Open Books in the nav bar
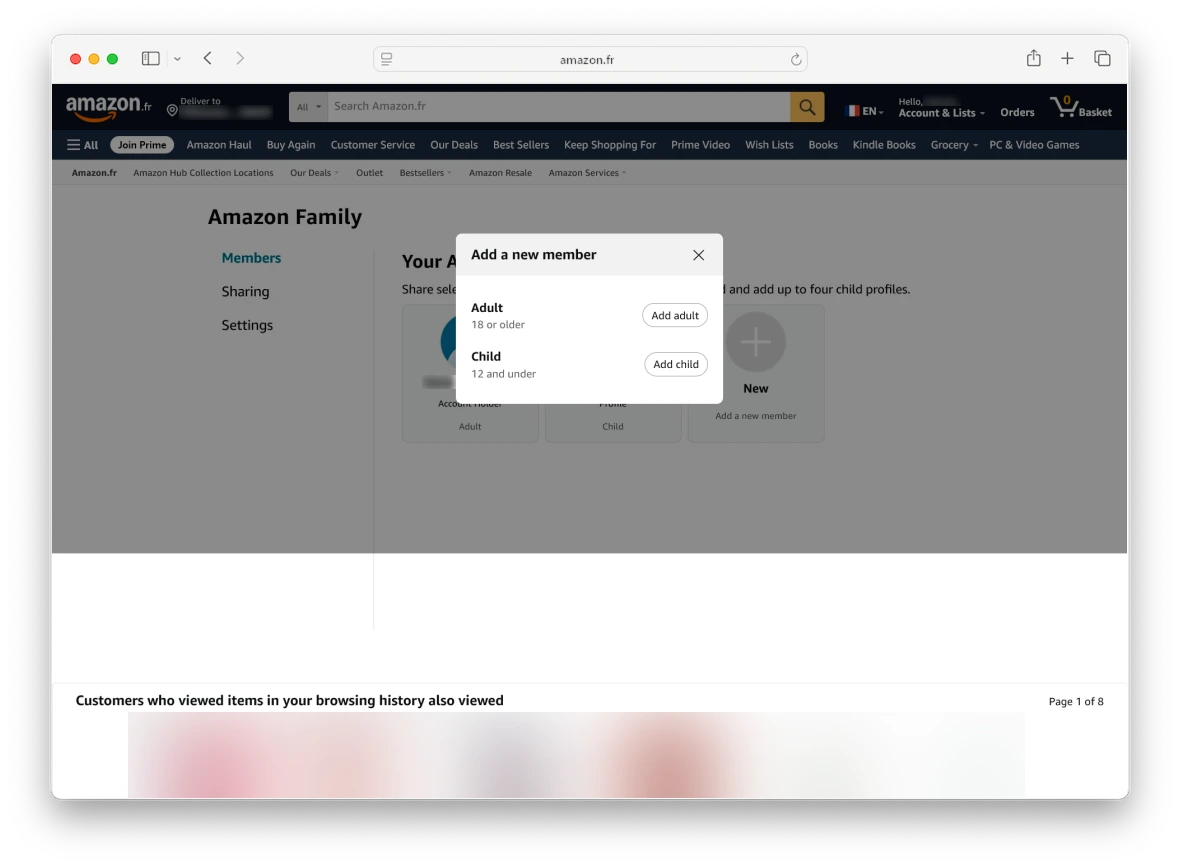Viewport: 1180px width, 867px height. (823, 145)
